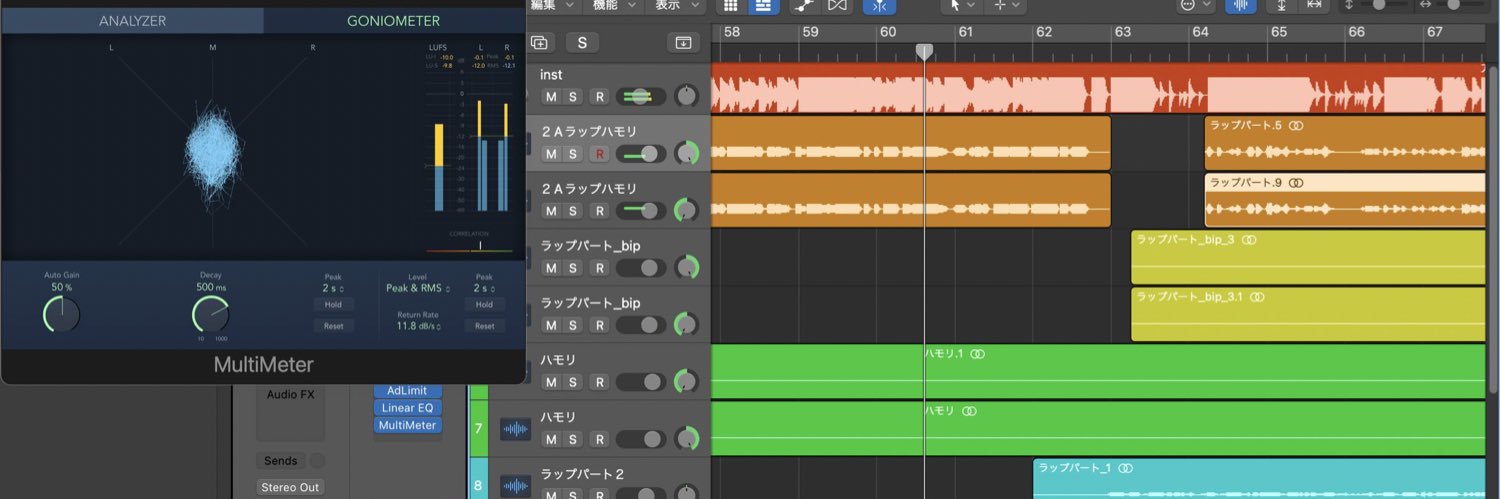Click duplicate track icon above track headers
The height and width of the screenshot is (499, 1500).
click(540, 42)
